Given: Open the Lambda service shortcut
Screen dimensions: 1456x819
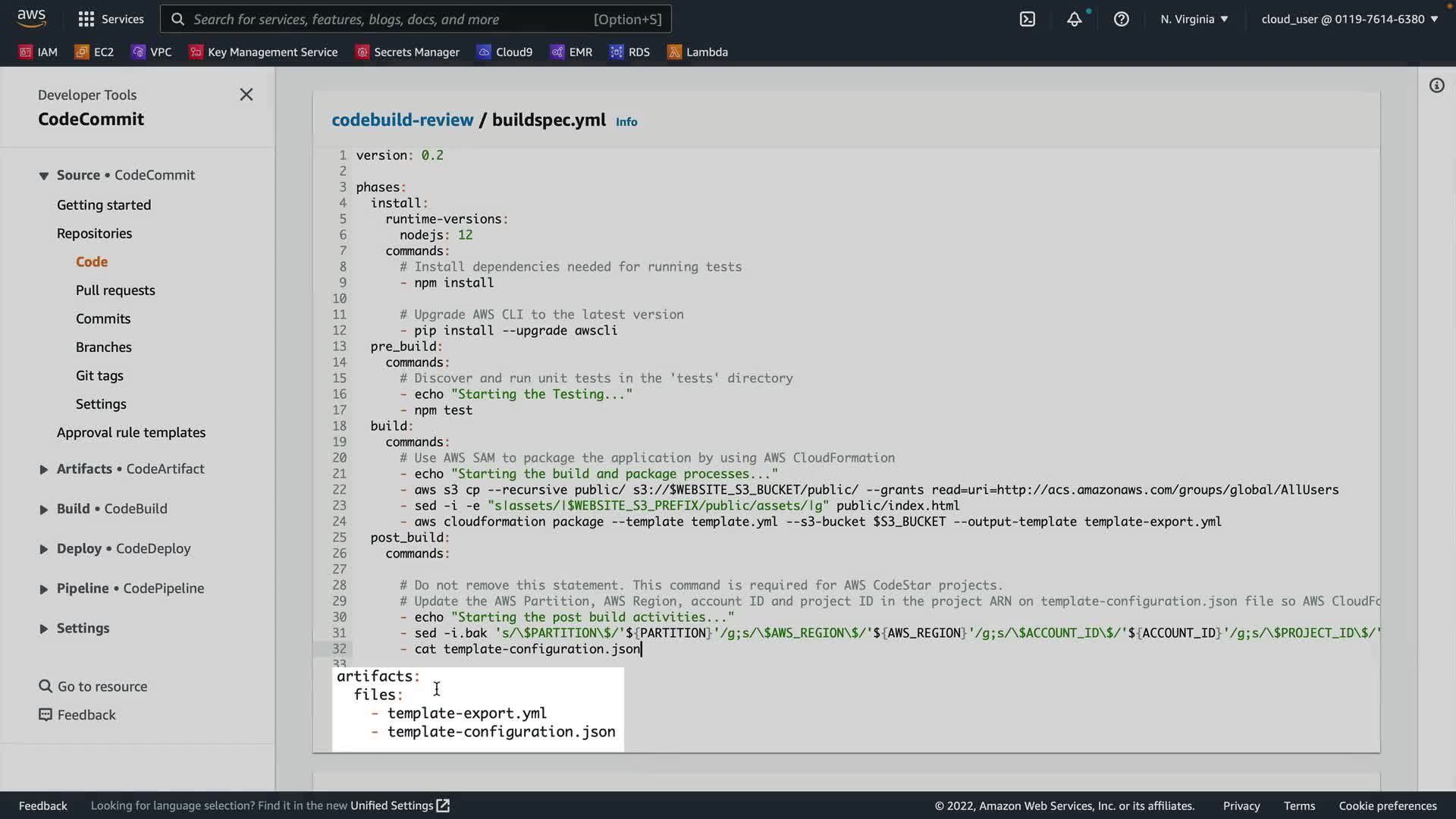Looking at the screenshot, I should click(697, 52).
